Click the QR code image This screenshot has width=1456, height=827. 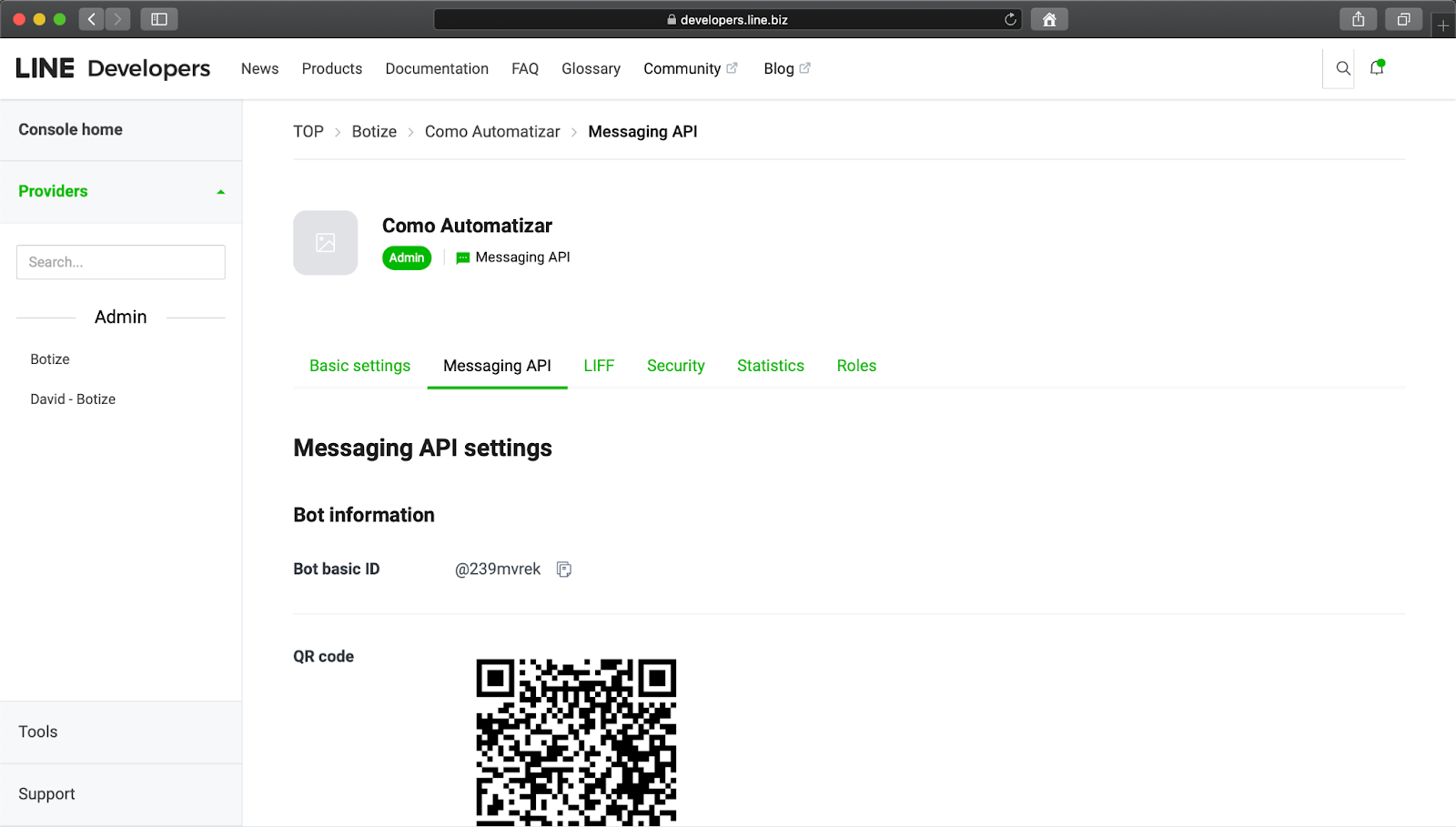pos(576,742)
